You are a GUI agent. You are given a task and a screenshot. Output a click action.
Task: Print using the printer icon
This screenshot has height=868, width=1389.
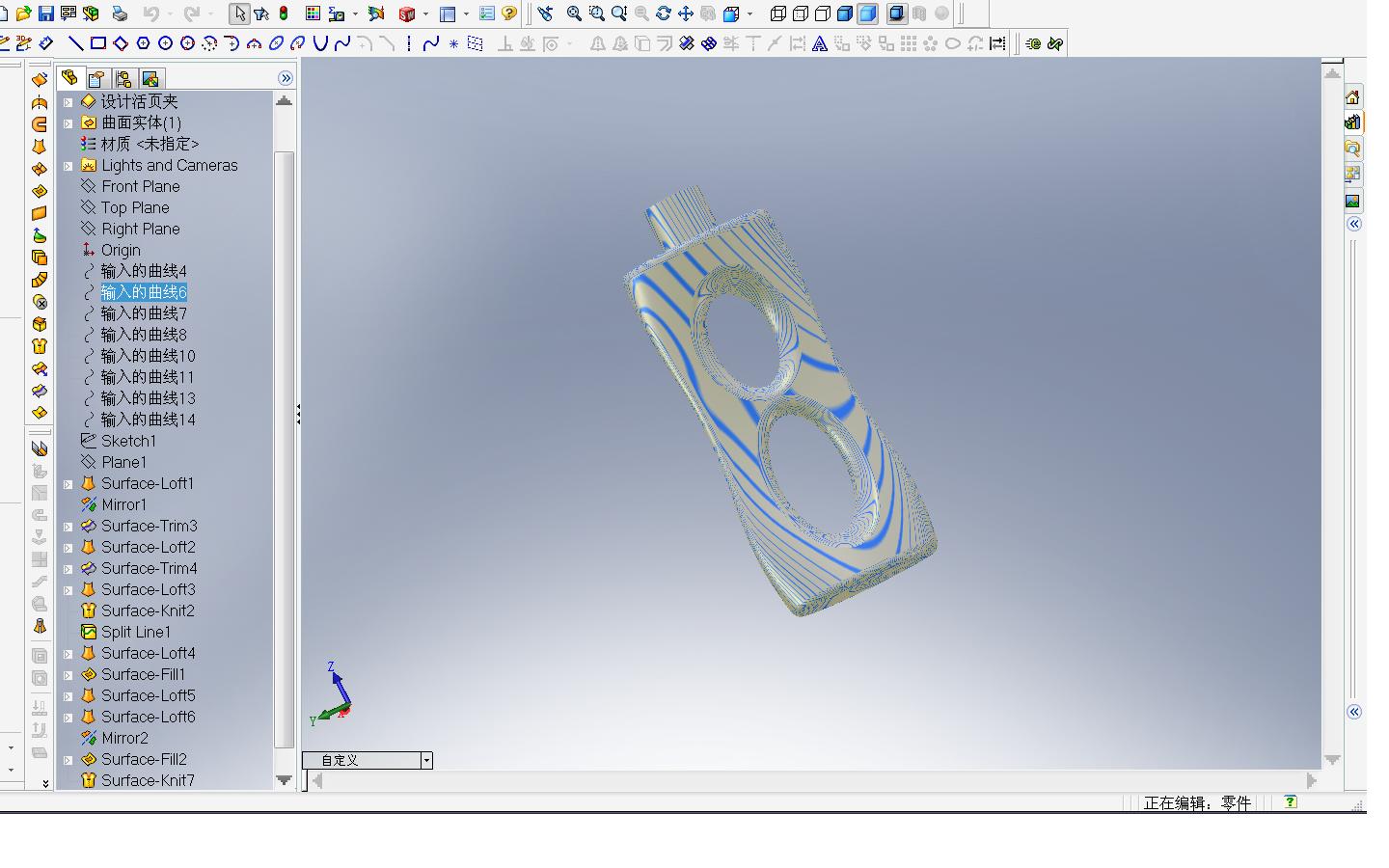[x=120, y=14]
